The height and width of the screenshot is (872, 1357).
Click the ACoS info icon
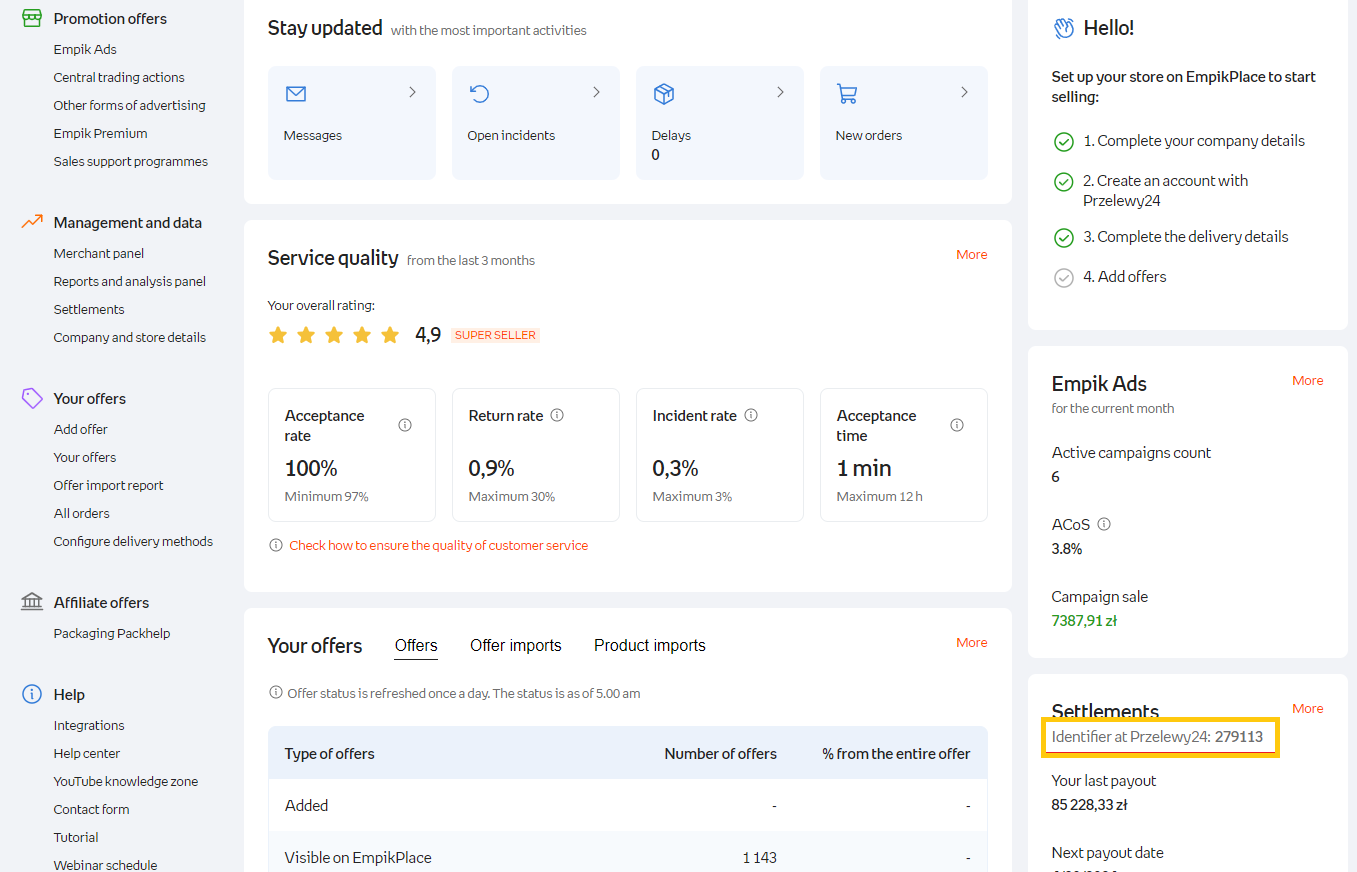(x=1104, y=524)
